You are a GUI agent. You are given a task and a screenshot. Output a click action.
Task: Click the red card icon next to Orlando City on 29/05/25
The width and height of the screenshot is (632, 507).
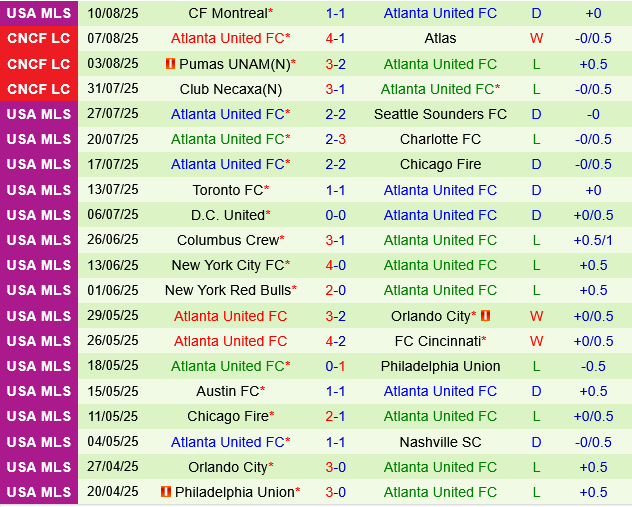[485, 316]
